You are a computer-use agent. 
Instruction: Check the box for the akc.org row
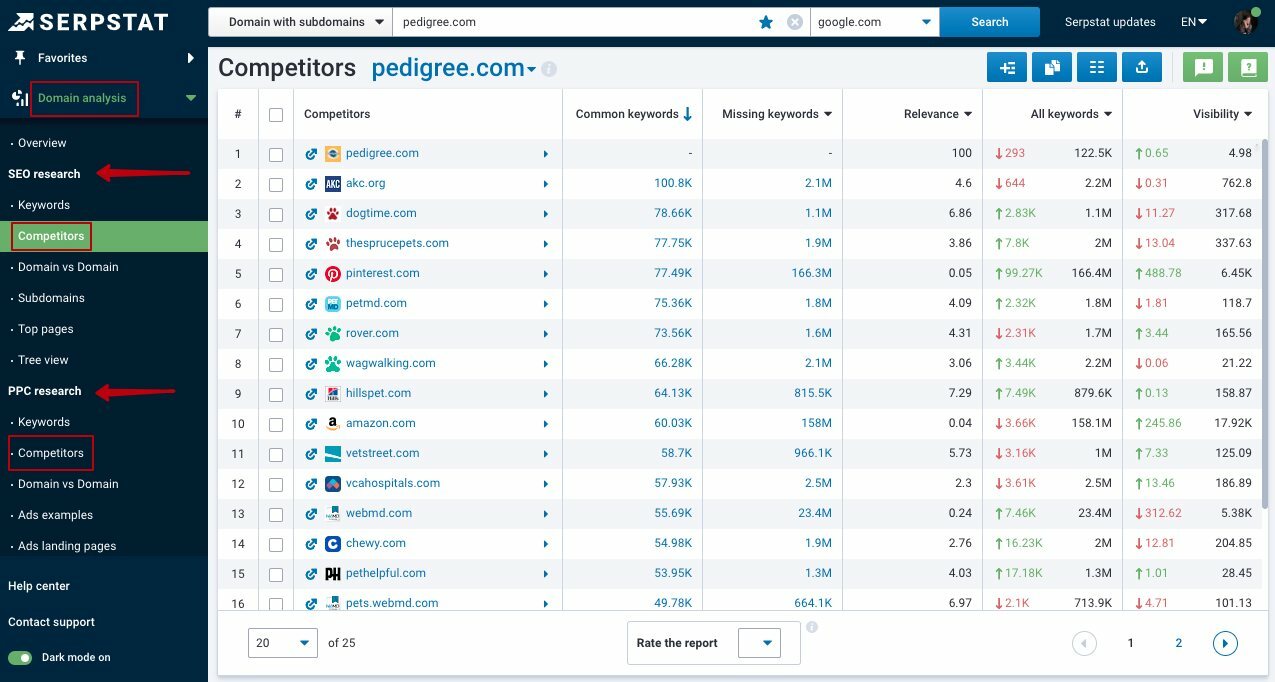[276, 184]
